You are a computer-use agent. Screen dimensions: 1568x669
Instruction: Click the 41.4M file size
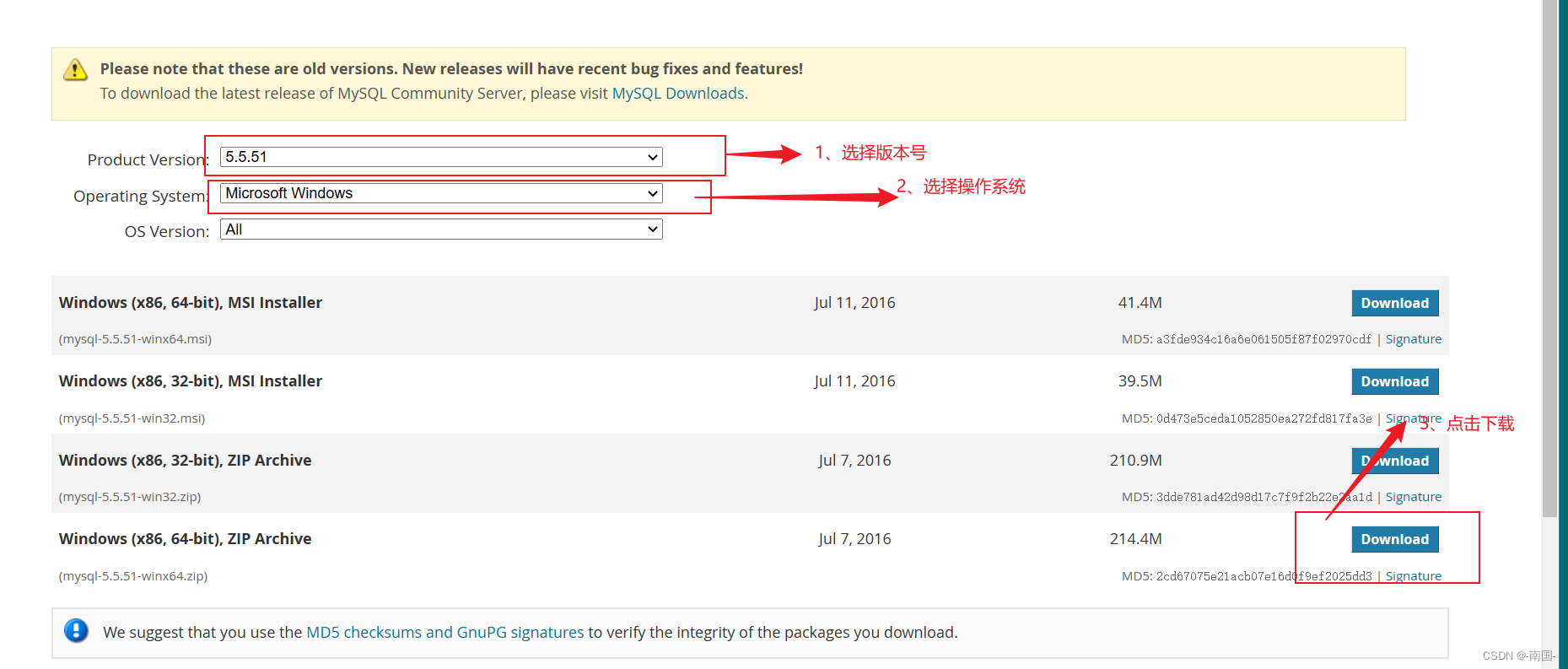(x=1140, y=303)
